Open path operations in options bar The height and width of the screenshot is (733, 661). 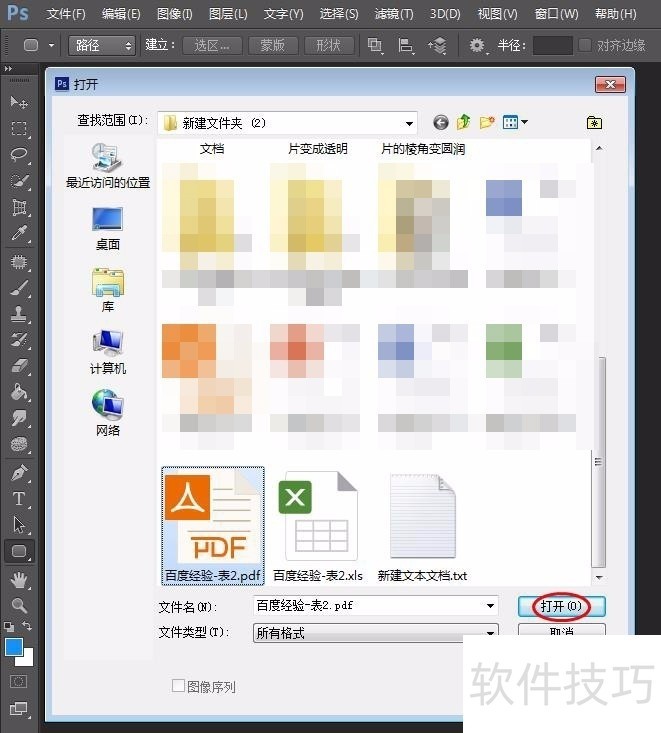[374, 45]
